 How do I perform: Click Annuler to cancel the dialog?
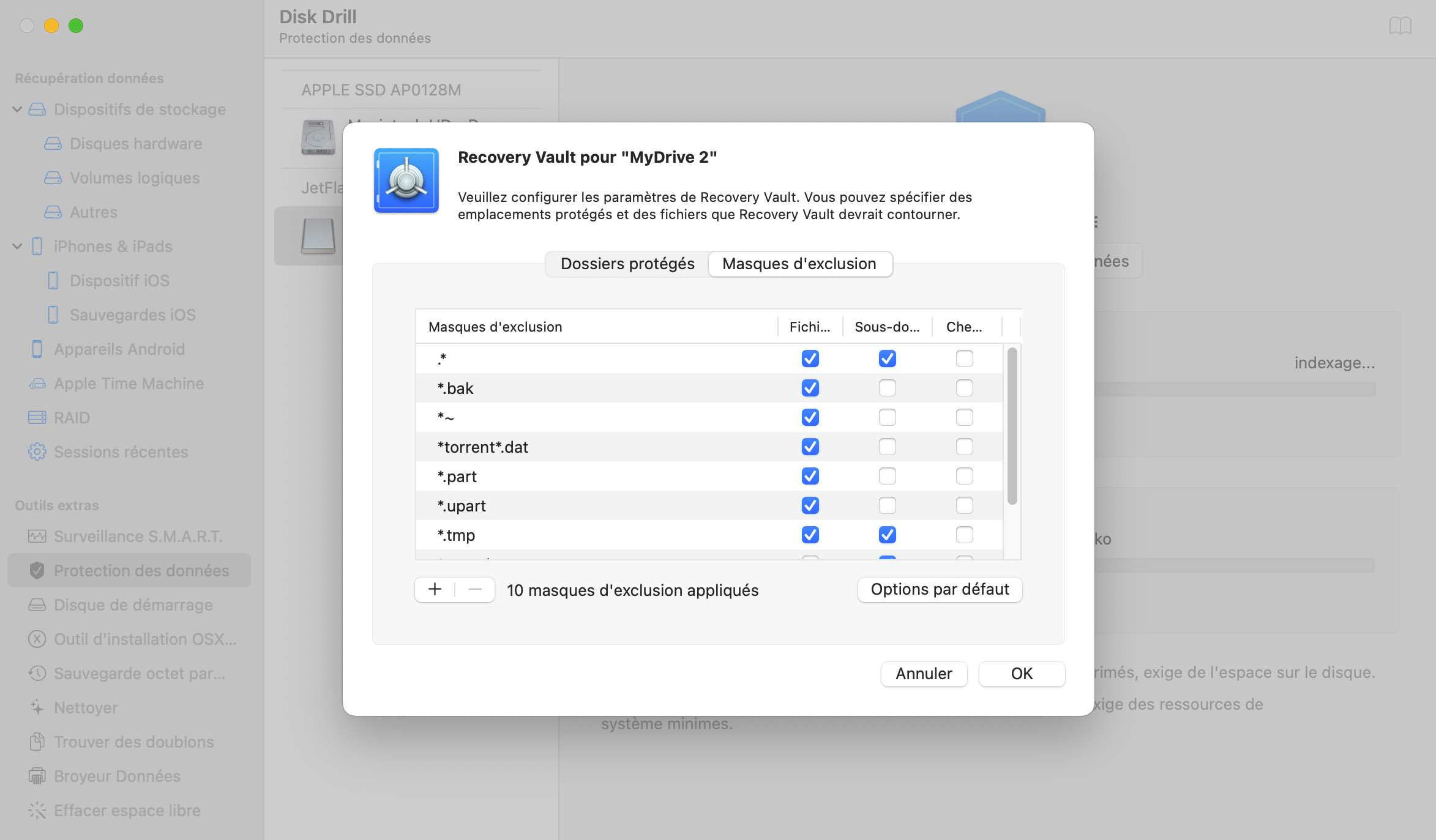pyautogui.click(x=924, y=674)
